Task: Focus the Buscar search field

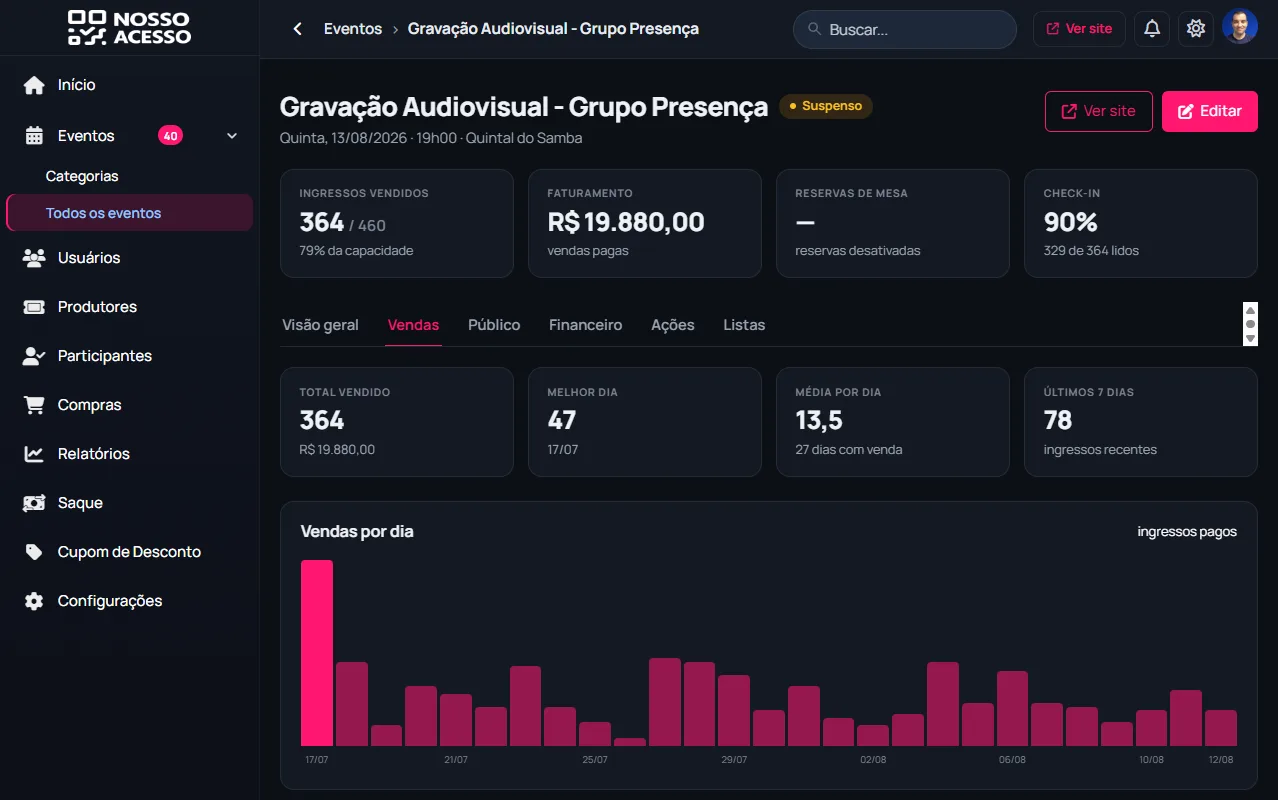Action: [905, 29]
